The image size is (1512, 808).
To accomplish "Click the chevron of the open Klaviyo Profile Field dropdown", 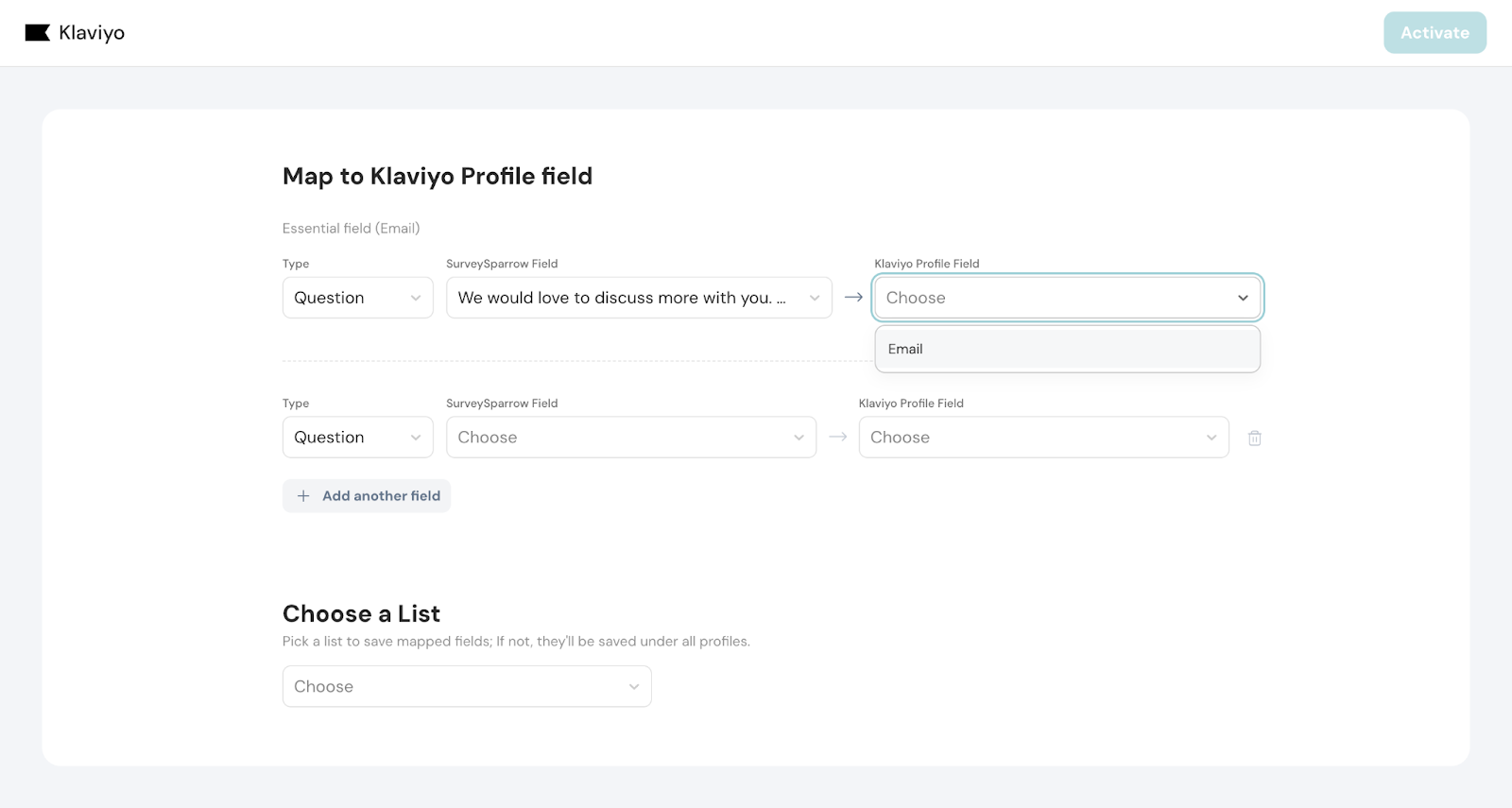I will point(1243,298).
